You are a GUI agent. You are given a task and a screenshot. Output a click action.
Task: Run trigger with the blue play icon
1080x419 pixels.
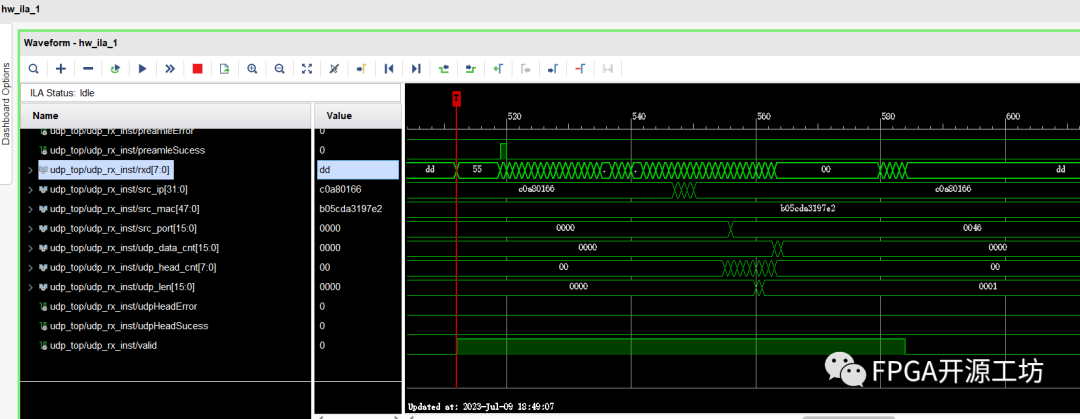[x=143, y=69]
